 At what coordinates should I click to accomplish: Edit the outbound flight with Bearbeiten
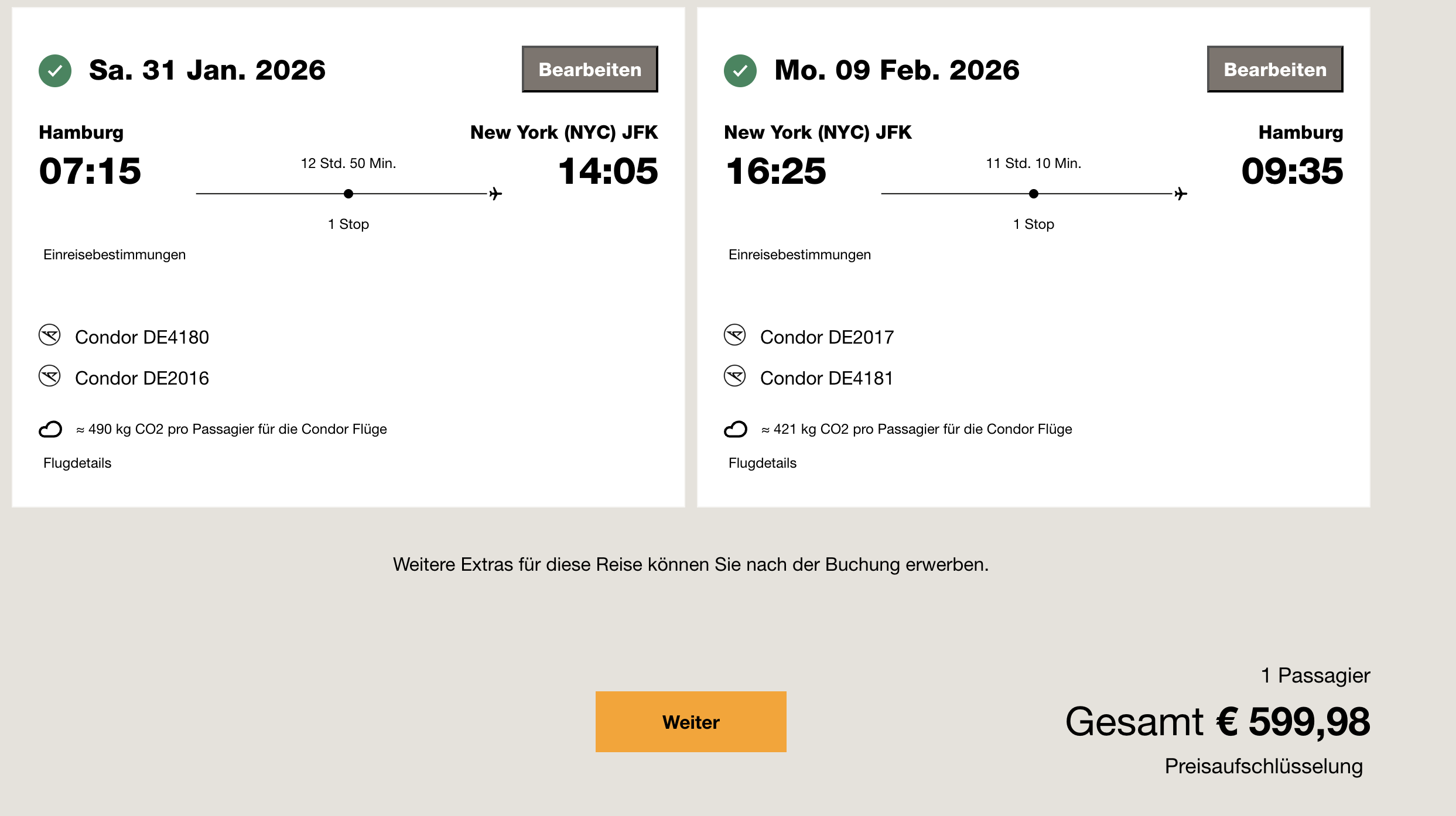590,69
